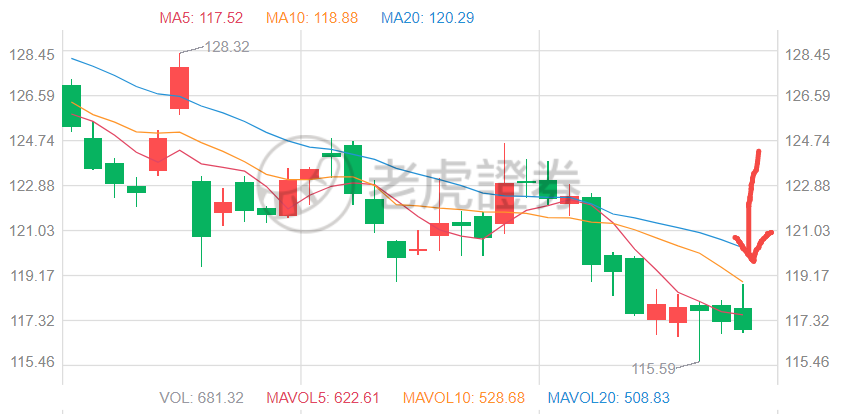
Task: Click the 128.32 high price annotation
Action: (x=227, y=47)
